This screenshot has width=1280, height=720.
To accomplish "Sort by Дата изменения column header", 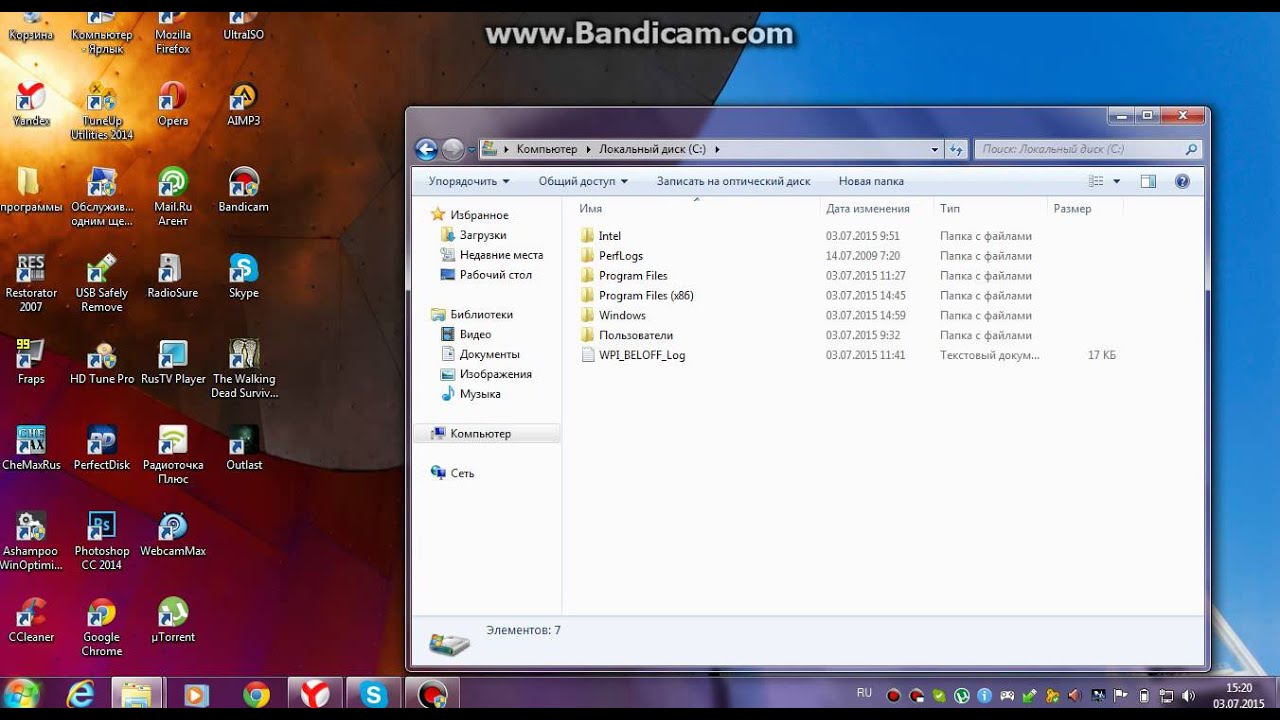I will tap(877, 209).
